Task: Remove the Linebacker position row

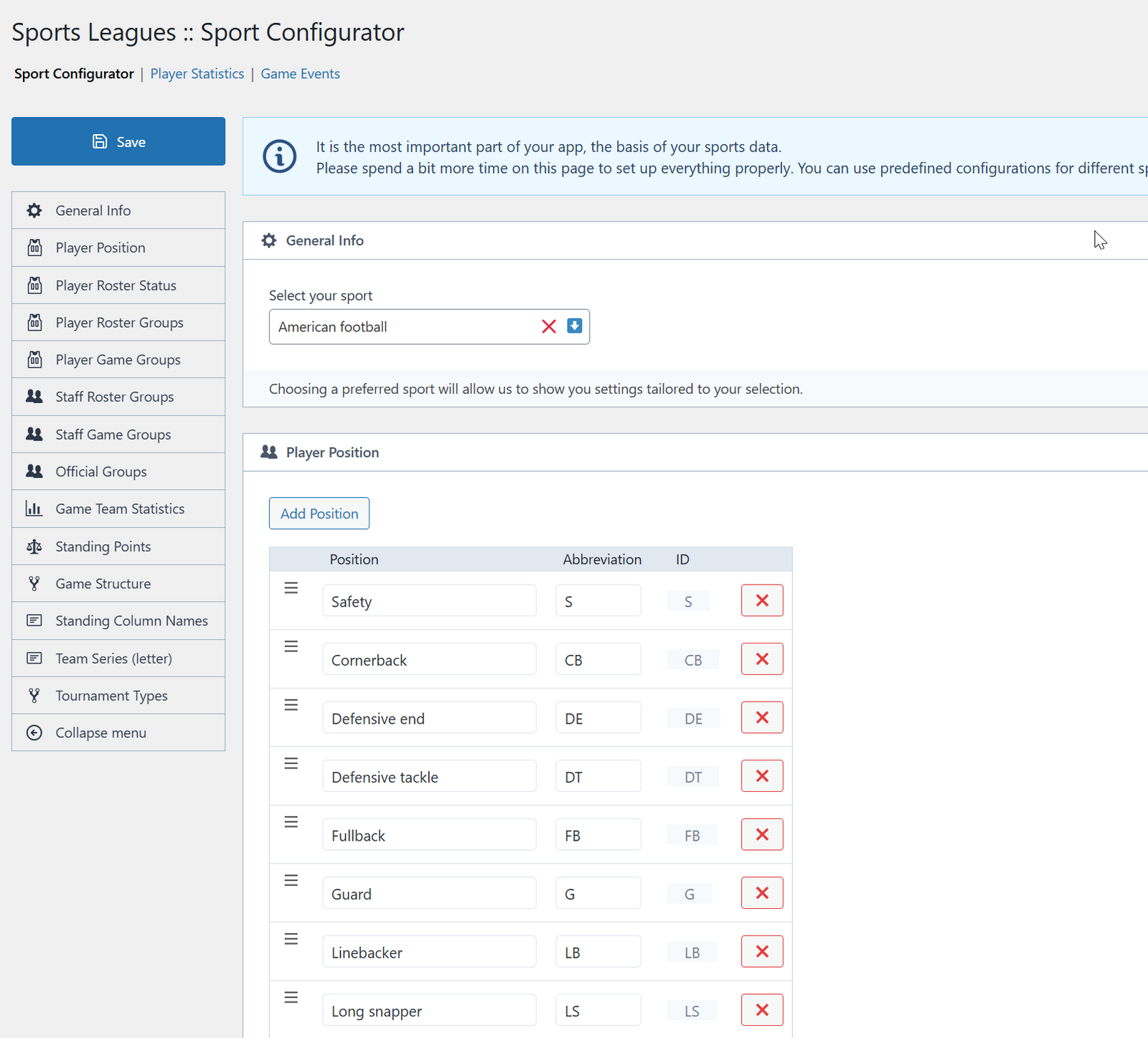Action: click(761, 952)
